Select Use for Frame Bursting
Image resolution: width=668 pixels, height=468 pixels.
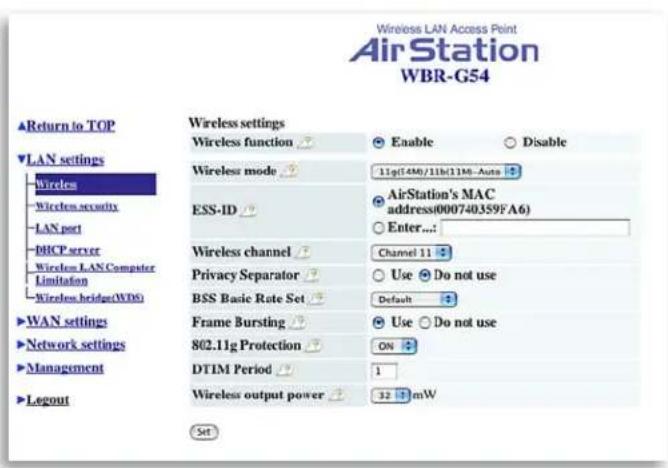(x=378, y=323)
